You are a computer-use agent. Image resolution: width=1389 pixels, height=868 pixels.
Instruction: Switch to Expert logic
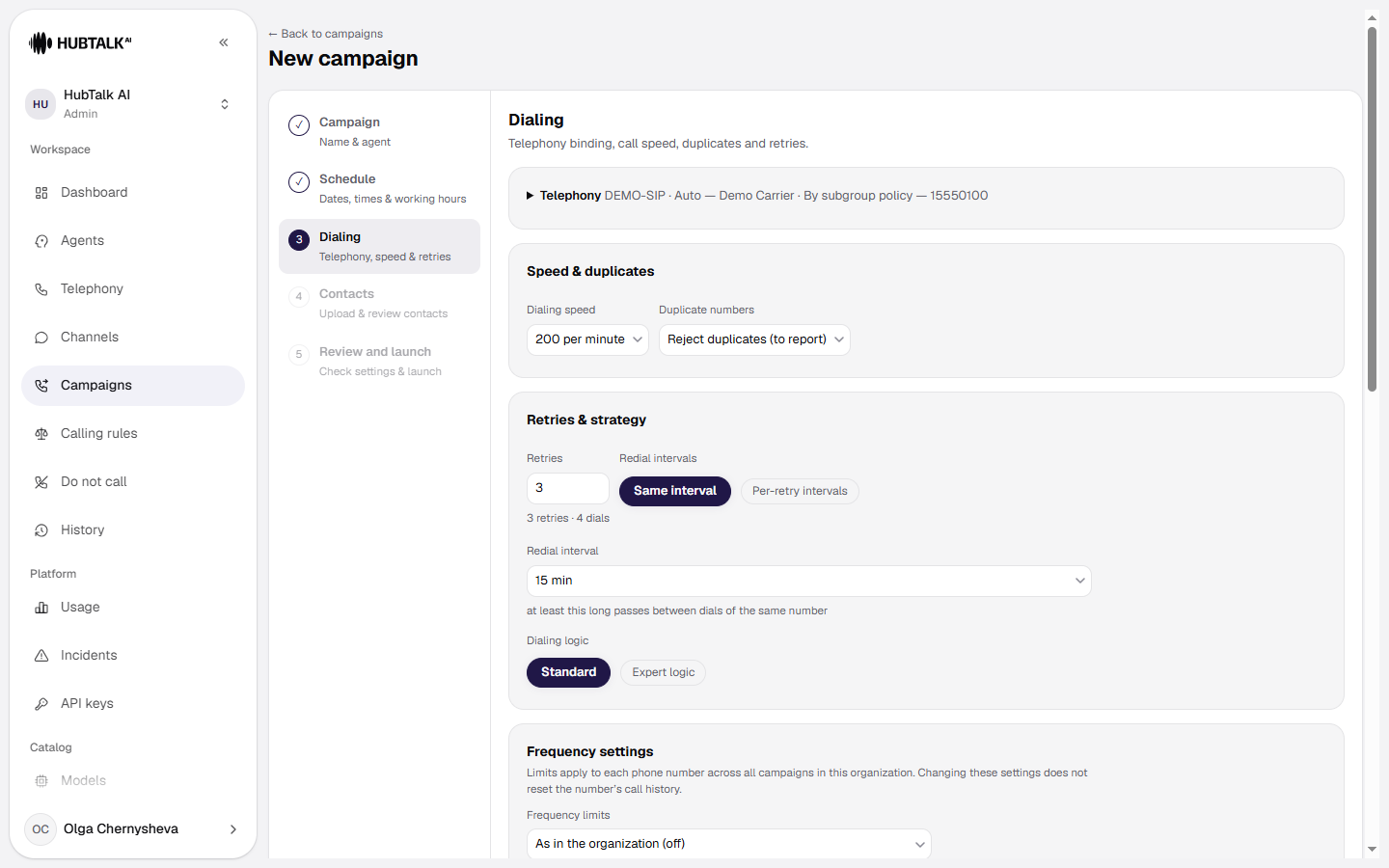click(664, 672)
